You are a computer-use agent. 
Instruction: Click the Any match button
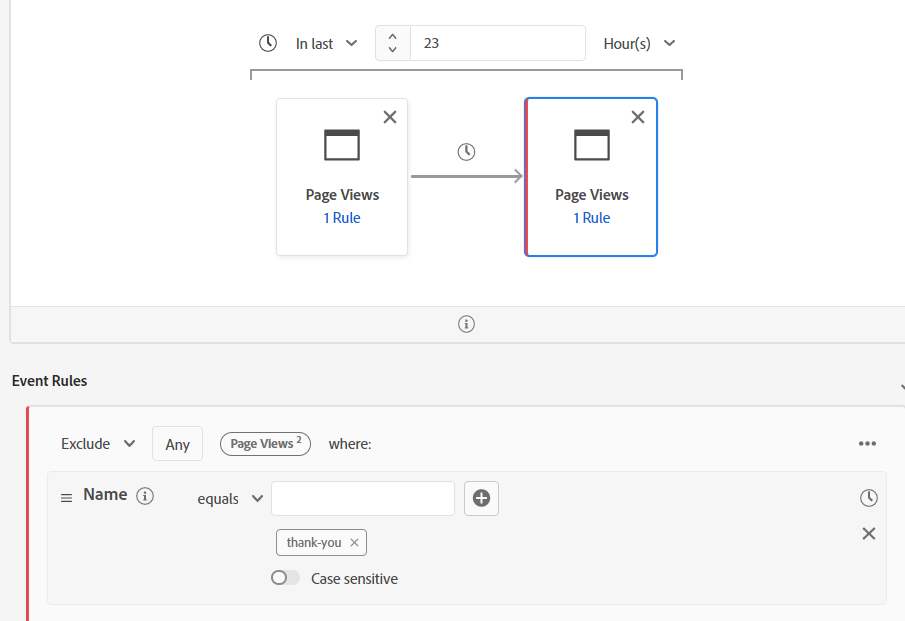(177, 443)
